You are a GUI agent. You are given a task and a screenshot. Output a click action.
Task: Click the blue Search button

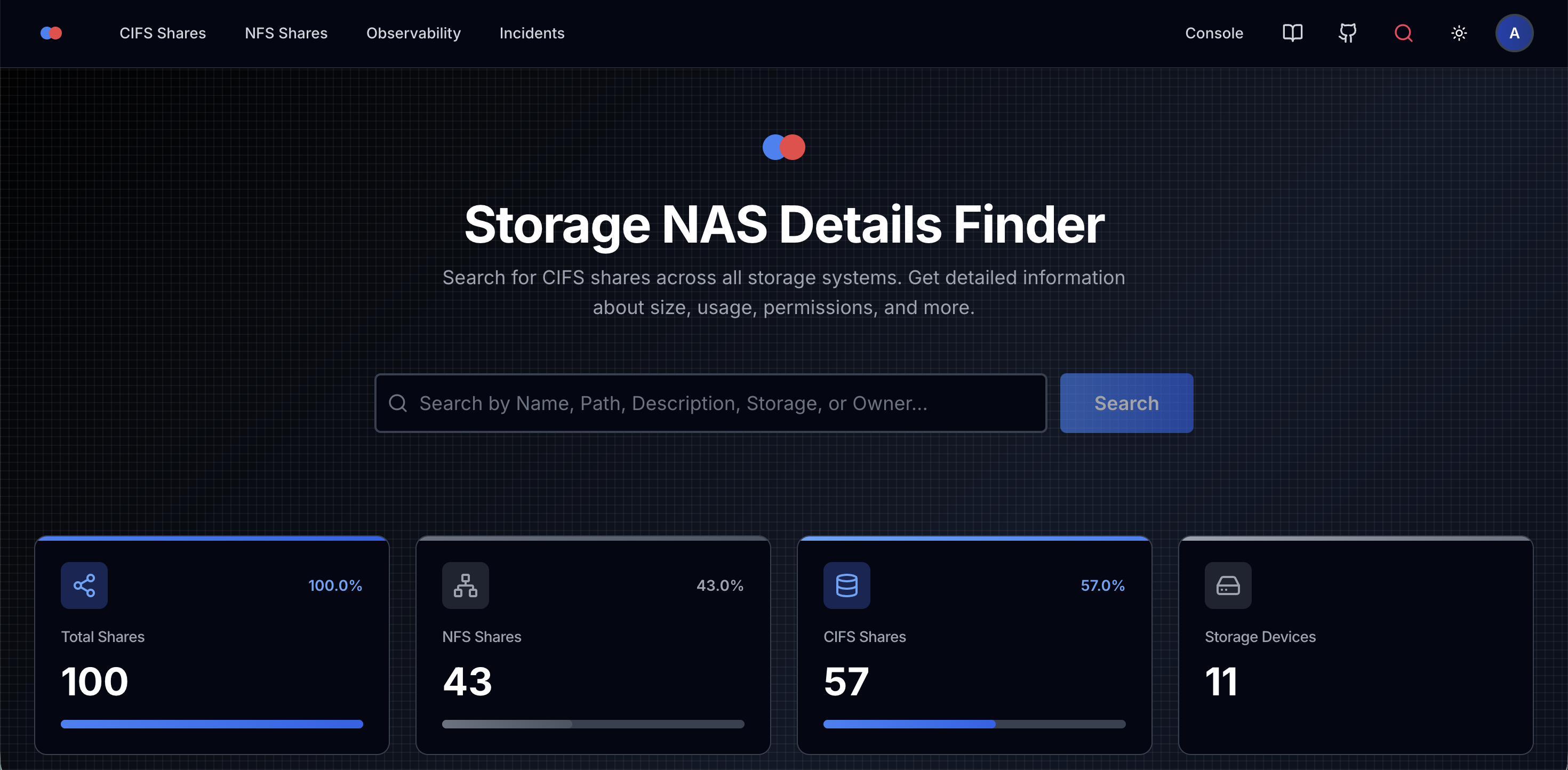(1126, 403)
